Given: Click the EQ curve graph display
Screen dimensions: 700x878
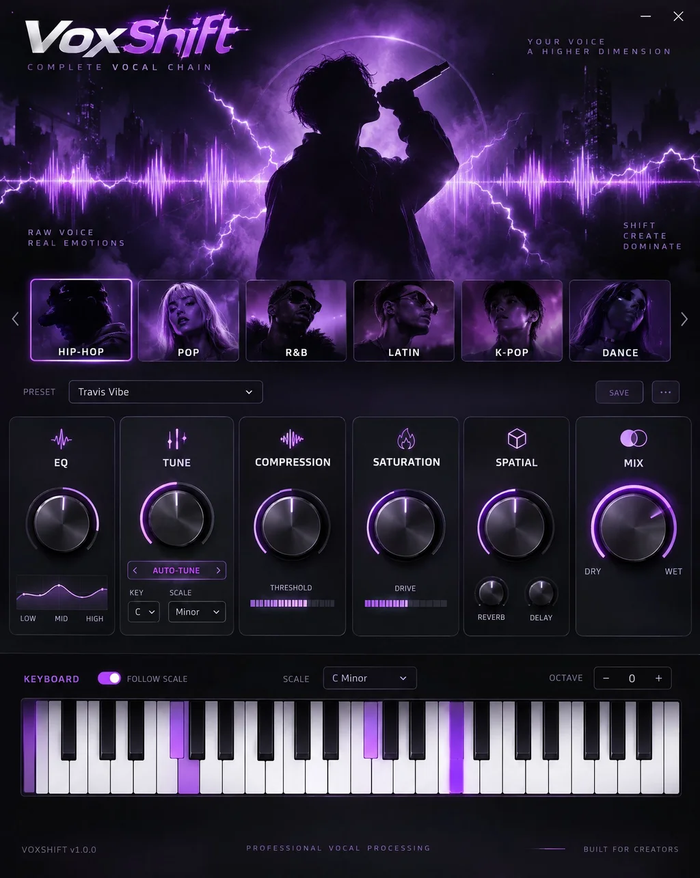Looking at the screenshot, I should pos(62,592).
